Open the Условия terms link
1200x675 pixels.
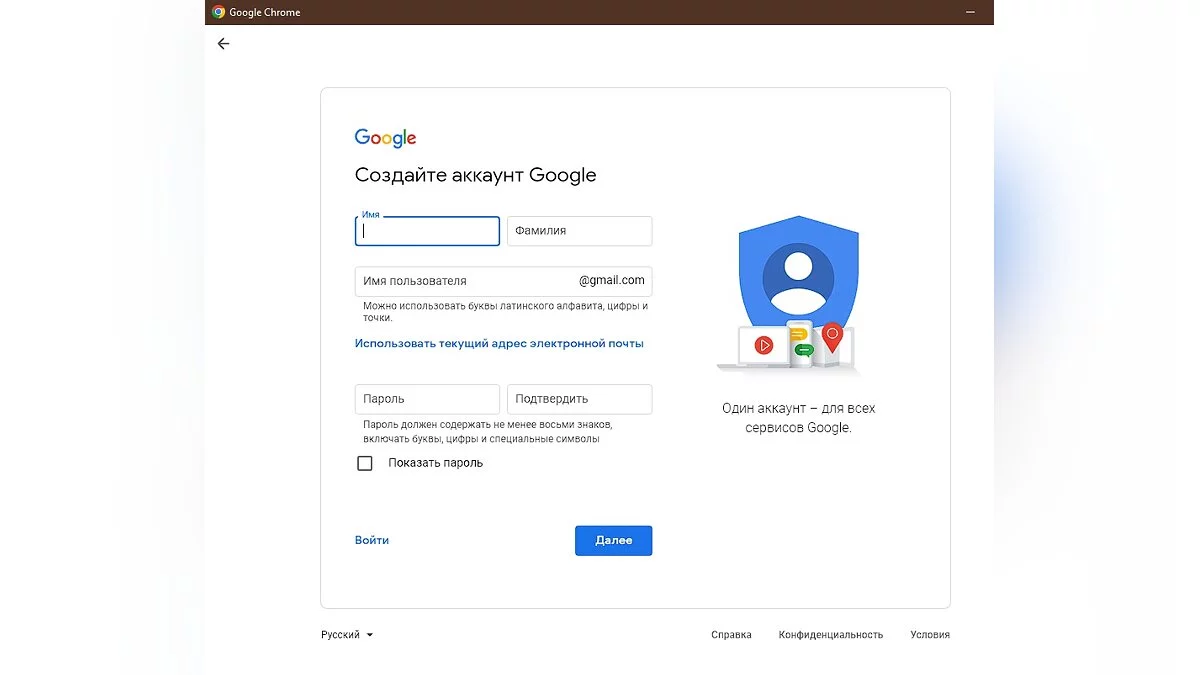click(930, 635)
